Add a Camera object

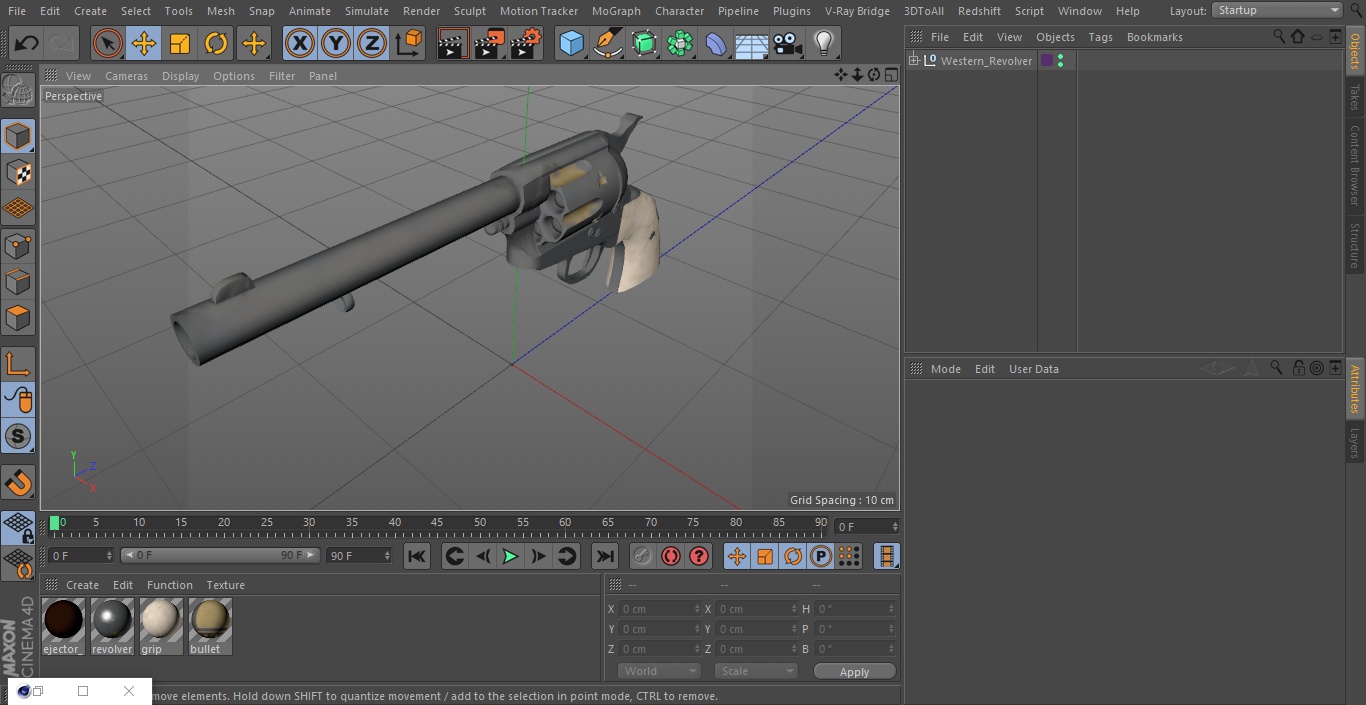point(787,43)
